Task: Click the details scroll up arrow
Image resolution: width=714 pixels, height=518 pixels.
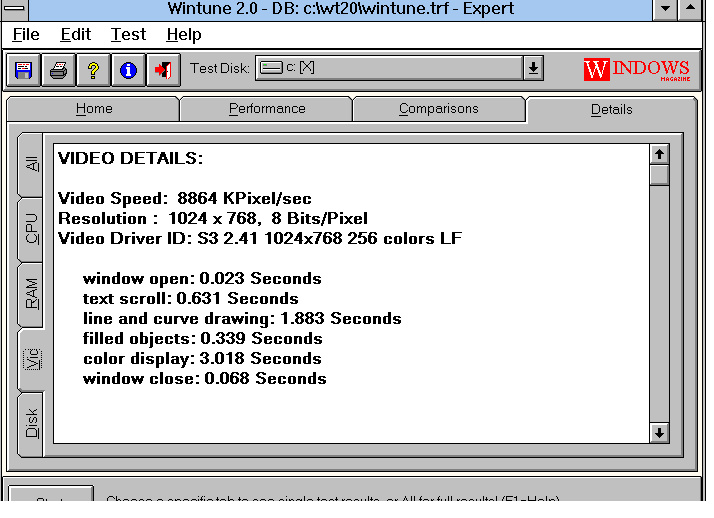Action: pyautogui.click(x=659, y=155)
